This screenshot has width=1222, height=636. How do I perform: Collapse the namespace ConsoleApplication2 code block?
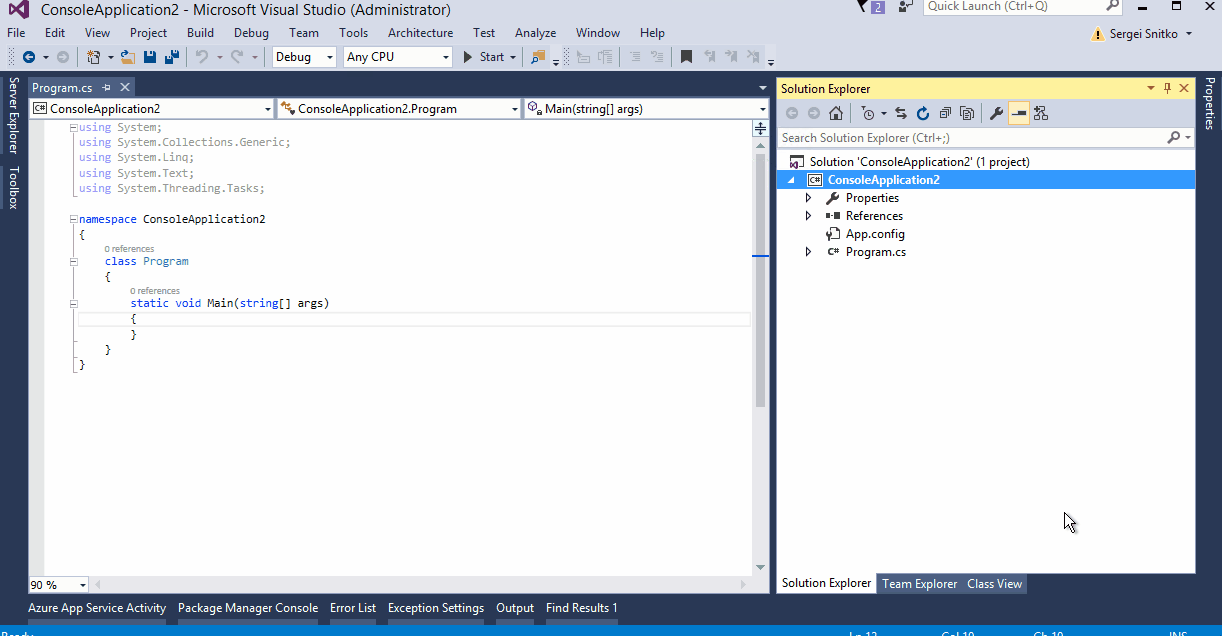(x=73, y=218)
